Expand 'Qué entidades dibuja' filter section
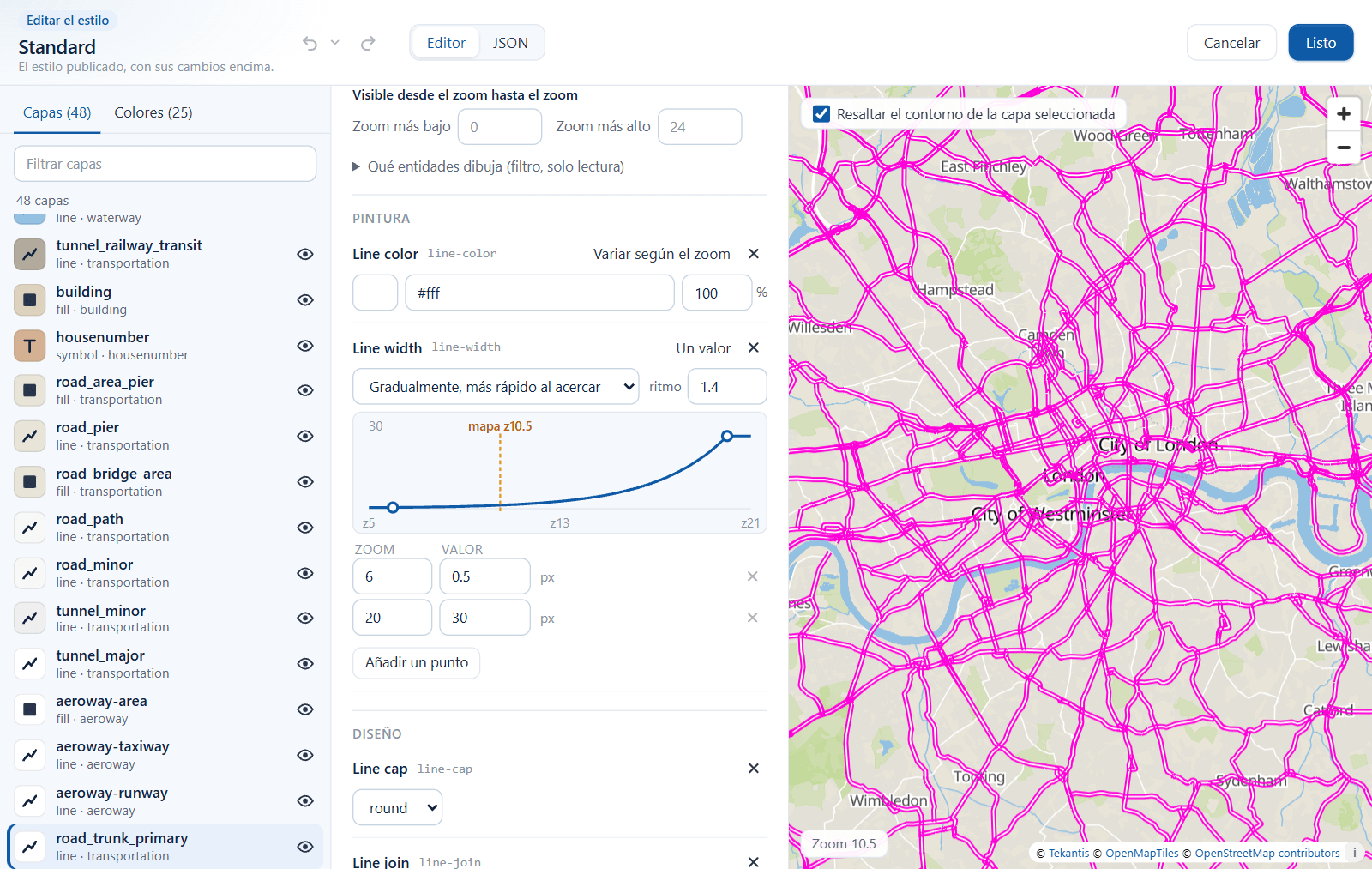This screenshot has height=869, width=1372. (x=489, y=166)
